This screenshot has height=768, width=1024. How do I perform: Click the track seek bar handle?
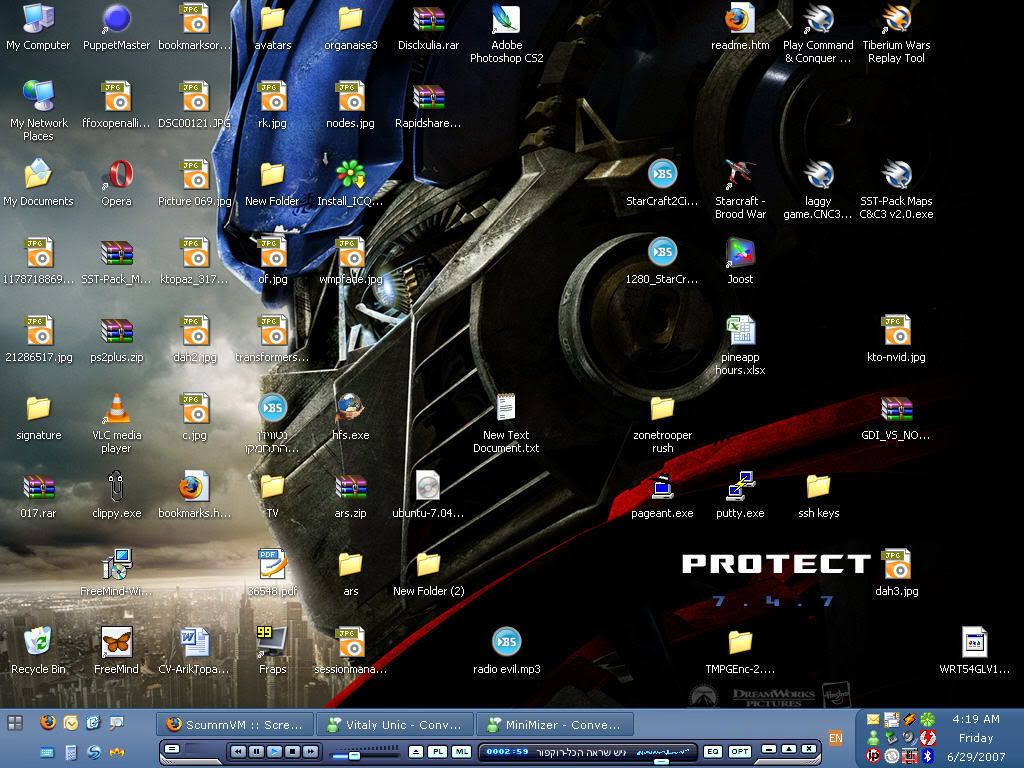661,761
